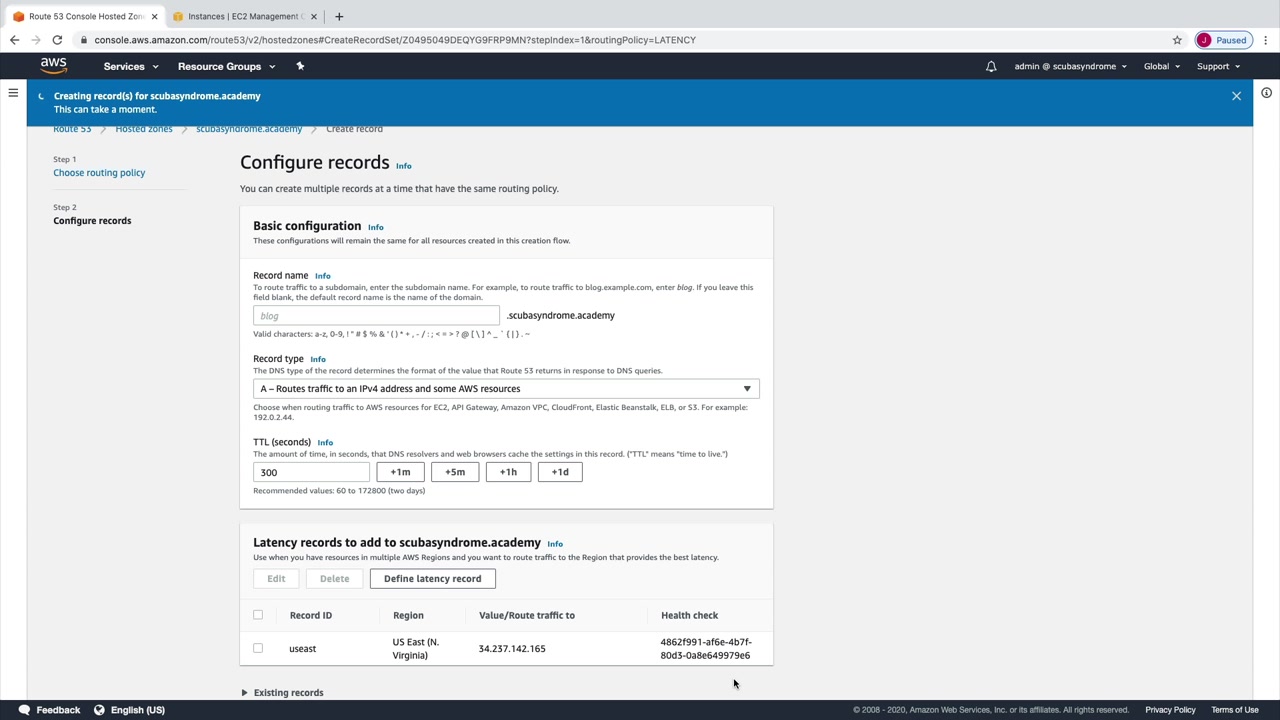Screen dimensions: 1280x720
Task: Click the AWS logo home icon
Action: click(54, 66)
